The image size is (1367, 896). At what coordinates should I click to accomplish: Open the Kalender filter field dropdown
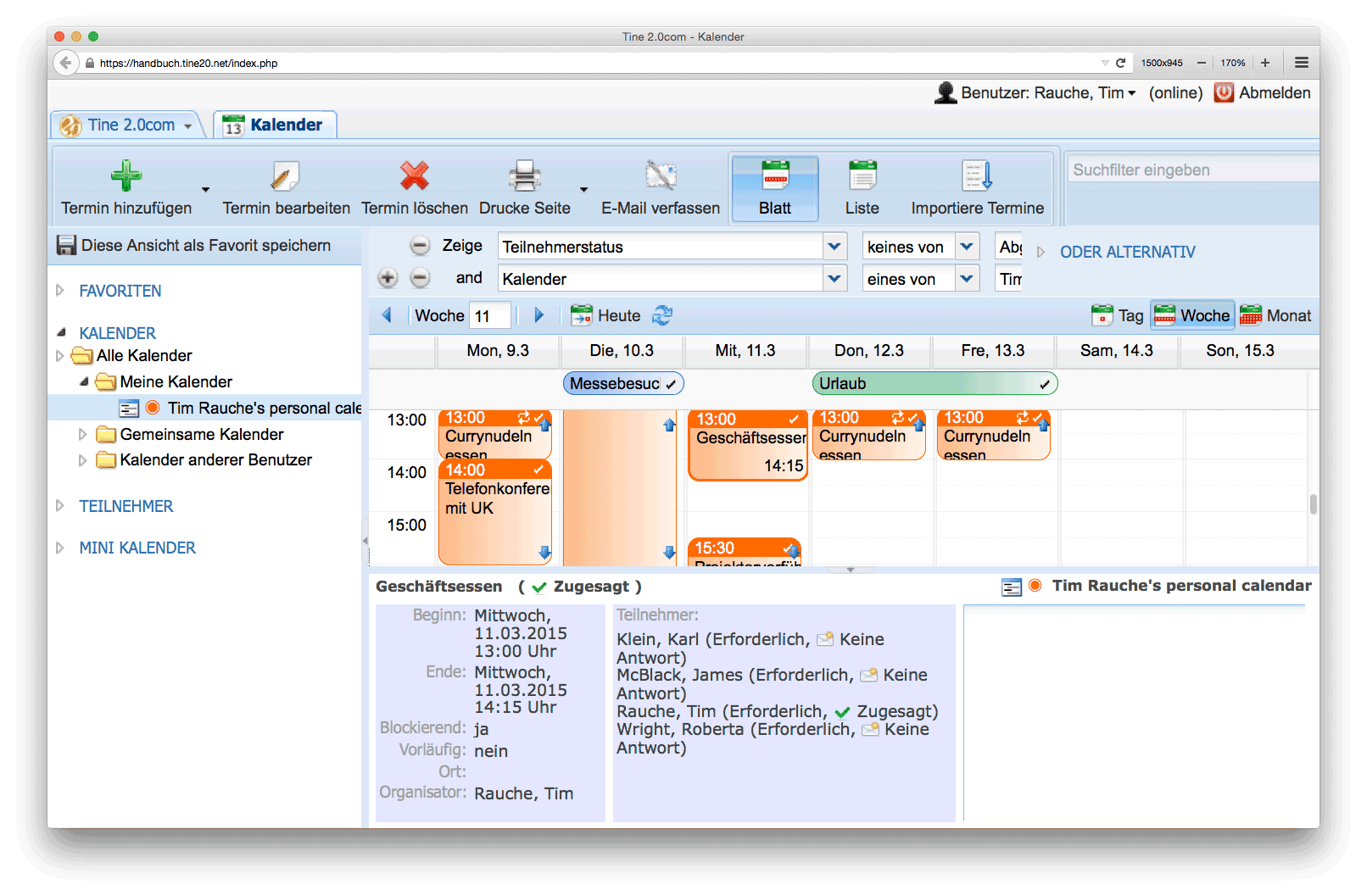click(835, 278)
